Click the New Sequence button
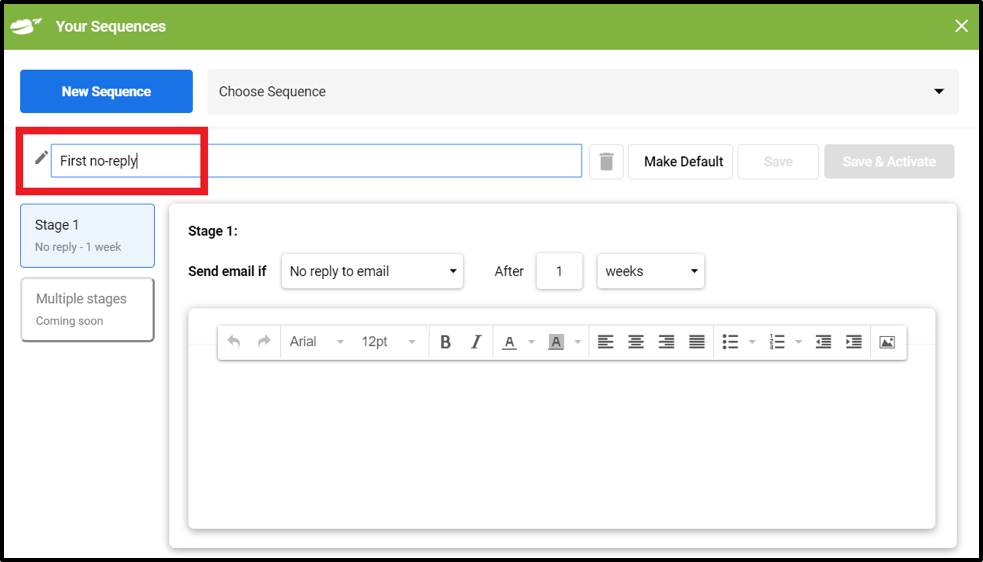983x562 pixels. 106,92
